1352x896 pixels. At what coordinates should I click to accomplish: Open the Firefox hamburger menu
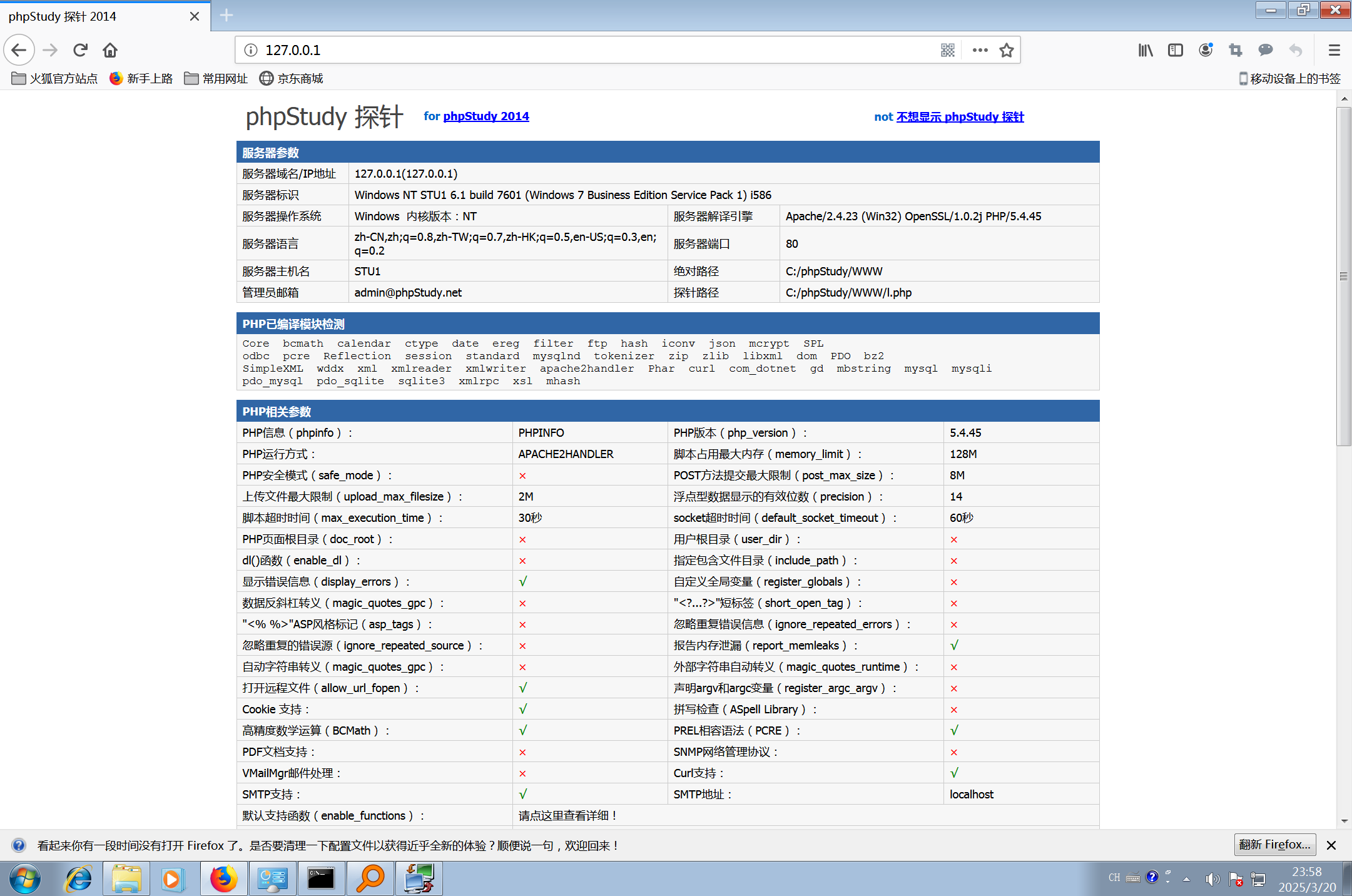click(1334, 50)
